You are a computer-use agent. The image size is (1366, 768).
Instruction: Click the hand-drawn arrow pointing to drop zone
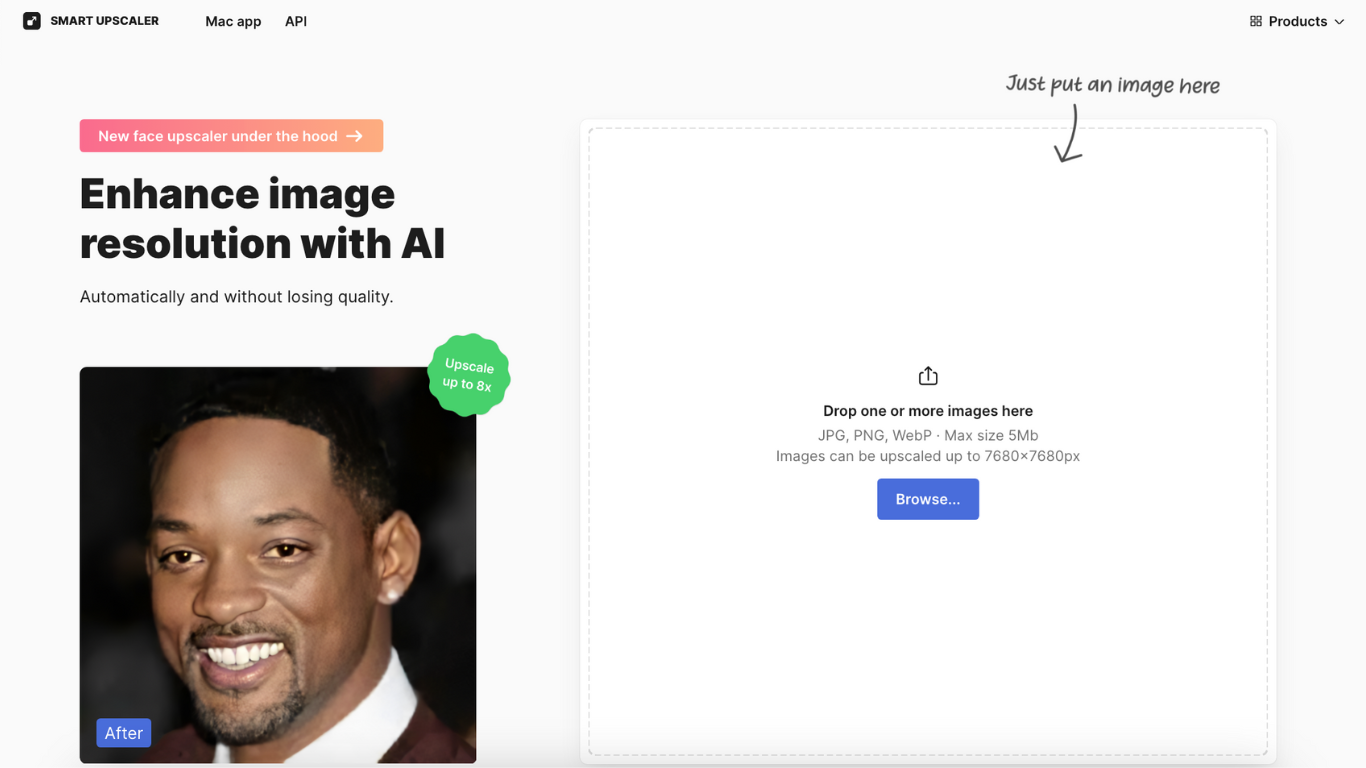(1070, 135)
